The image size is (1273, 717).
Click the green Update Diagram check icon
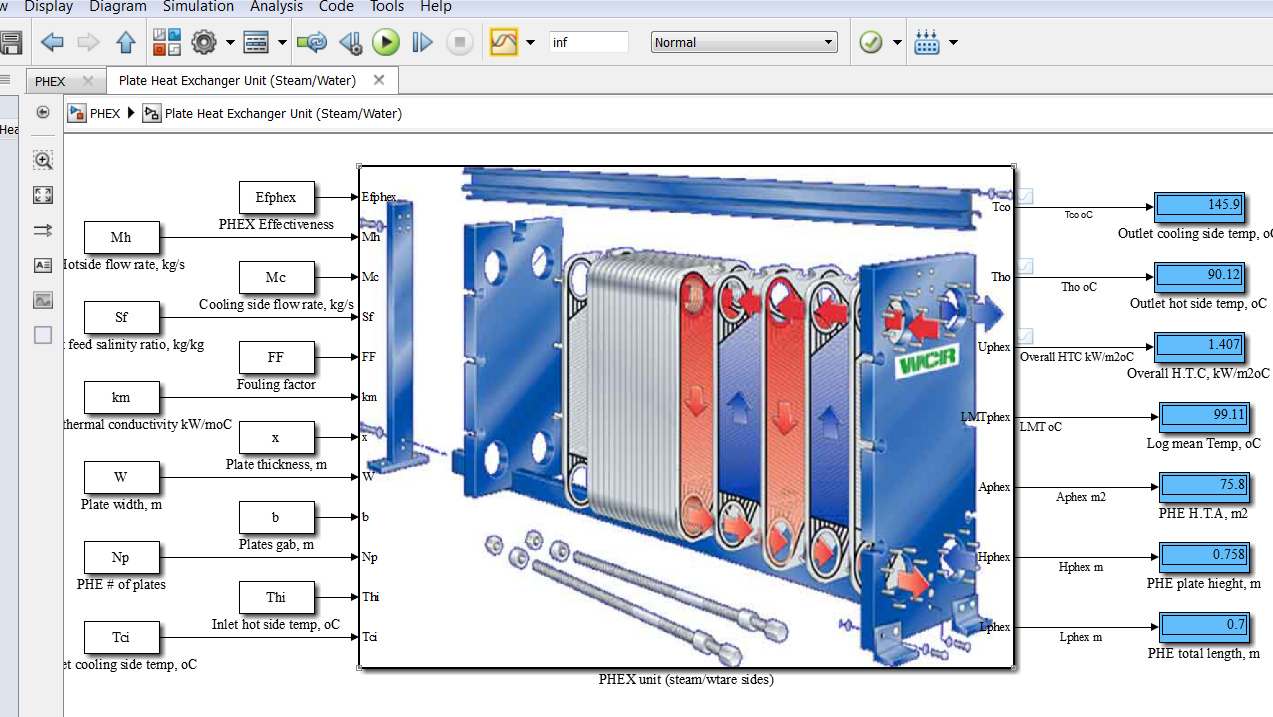click(x=869, y=41)
